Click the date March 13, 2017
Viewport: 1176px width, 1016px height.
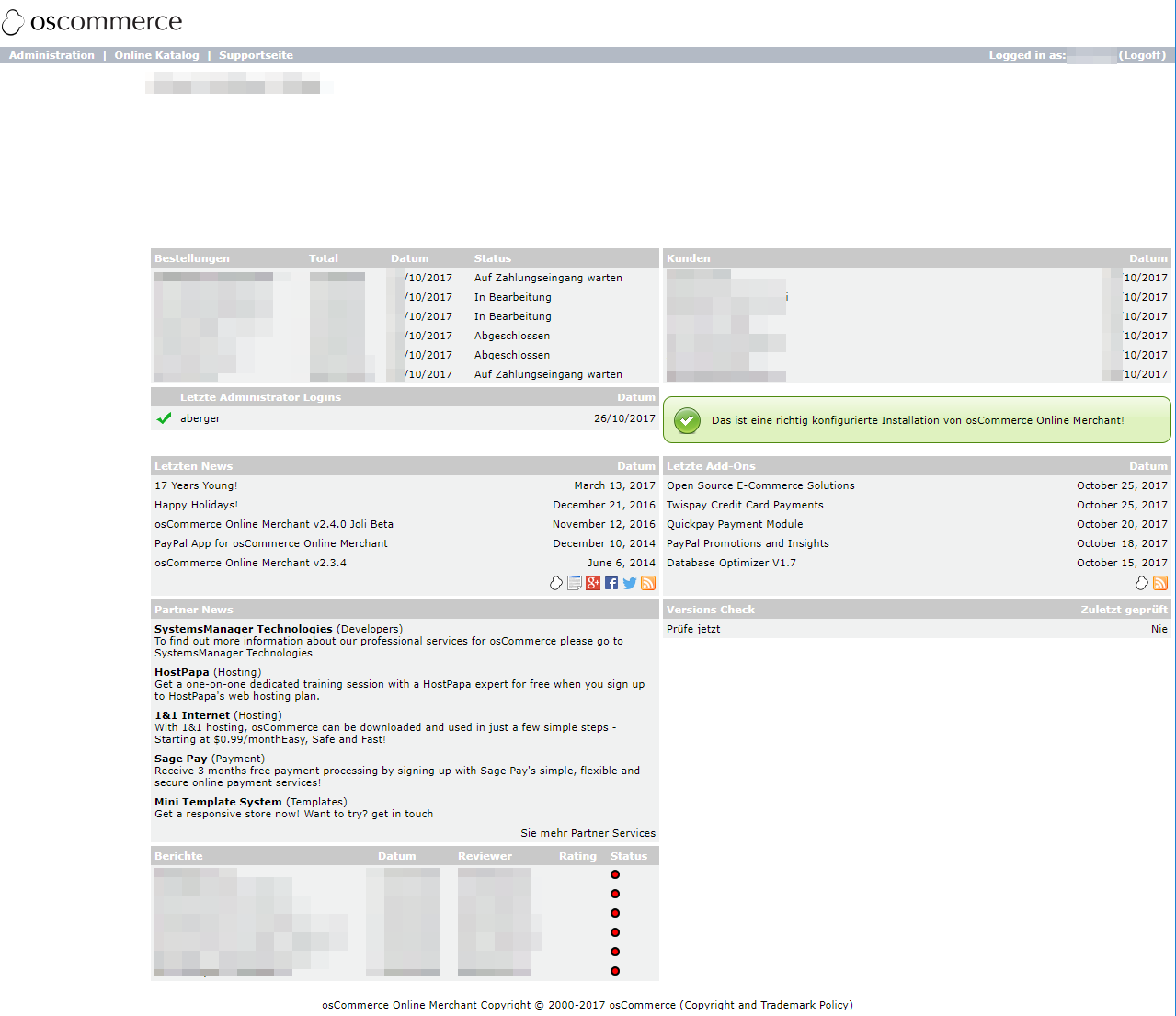pos(615,485)
